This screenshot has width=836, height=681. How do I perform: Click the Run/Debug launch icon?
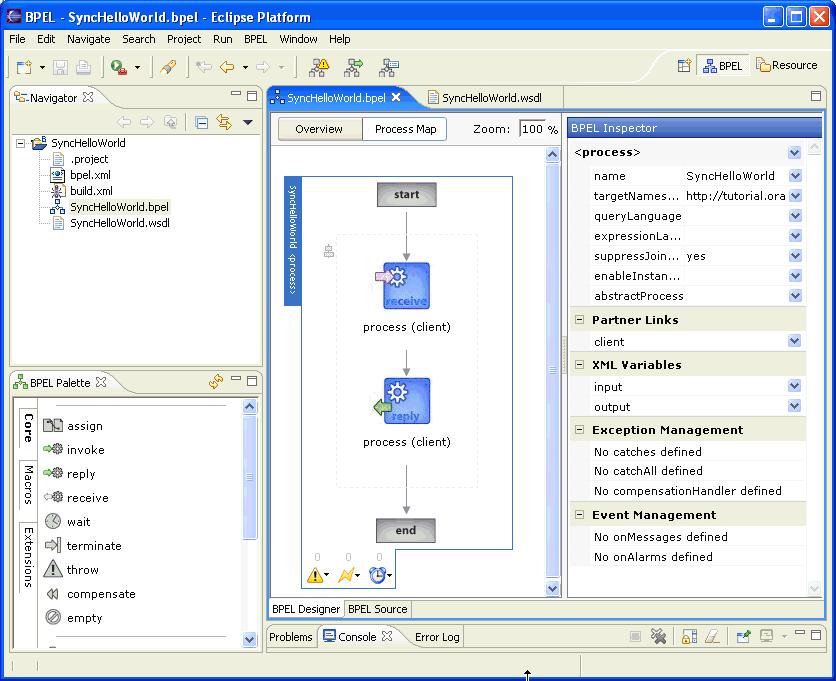click(x=118, y=67)
